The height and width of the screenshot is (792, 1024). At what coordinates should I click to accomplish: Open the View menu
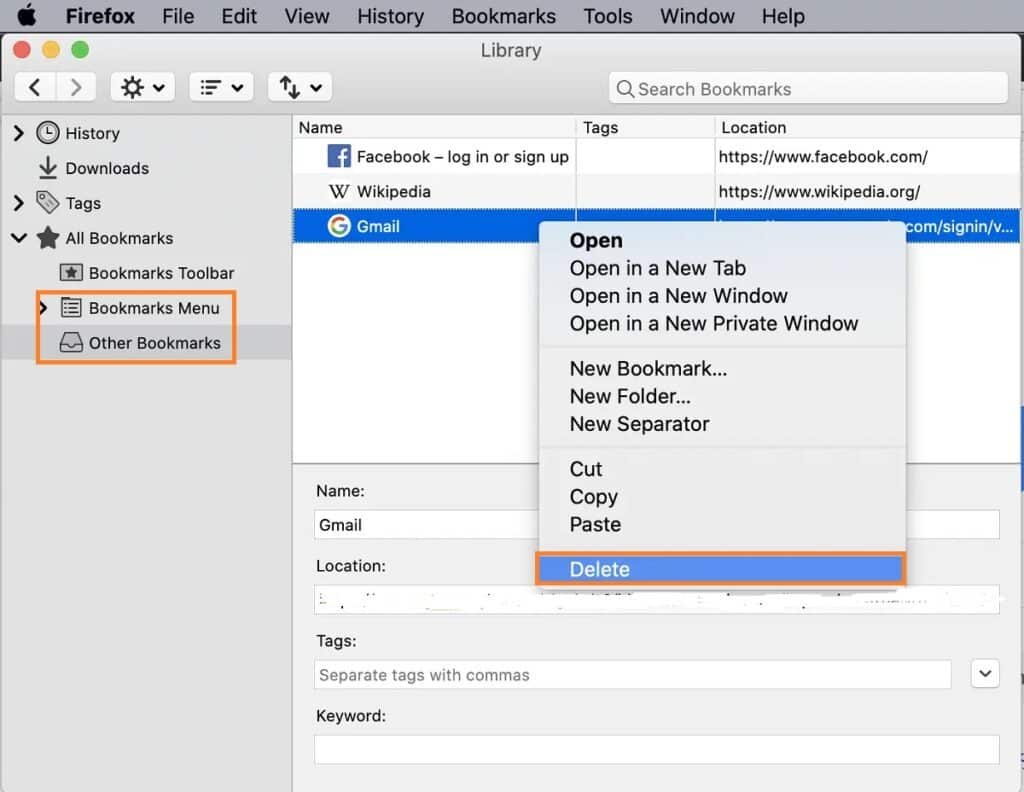click(x=307, y=16)
